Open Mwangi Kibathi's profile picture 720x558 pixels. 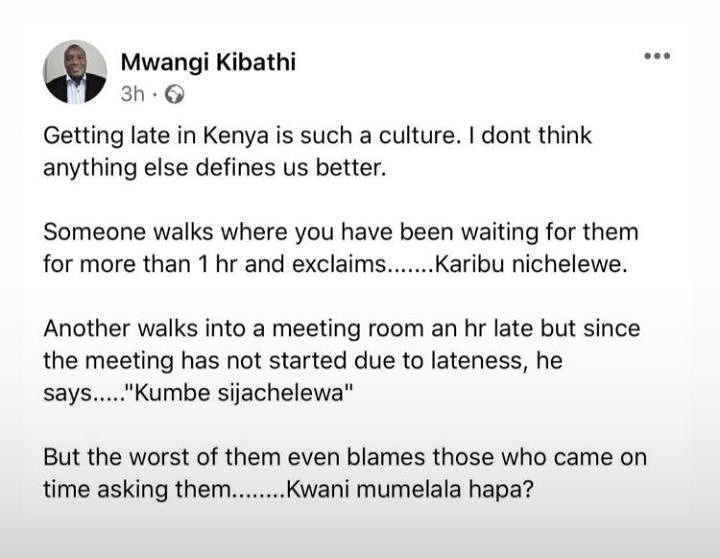[x=75, y=72]
